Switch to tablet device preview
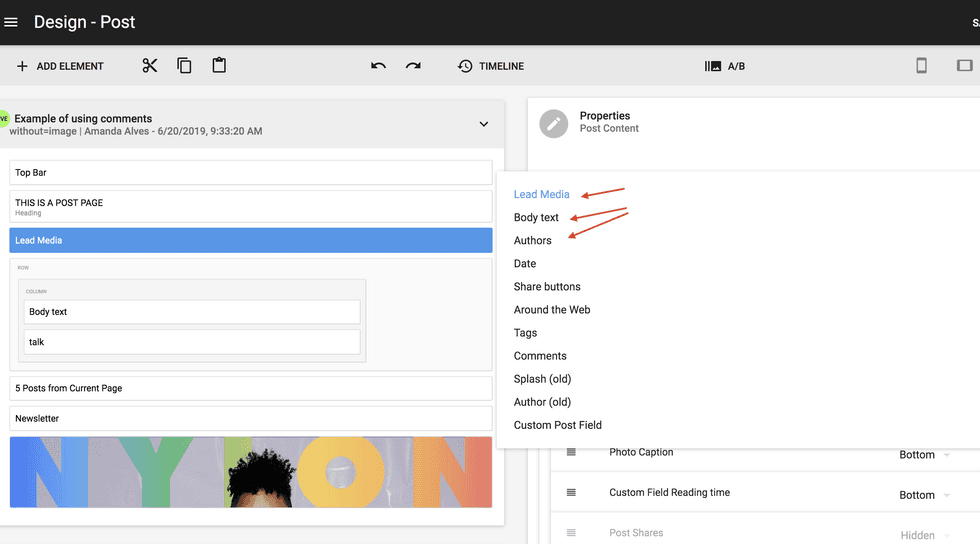 click(x=964, y=66)
